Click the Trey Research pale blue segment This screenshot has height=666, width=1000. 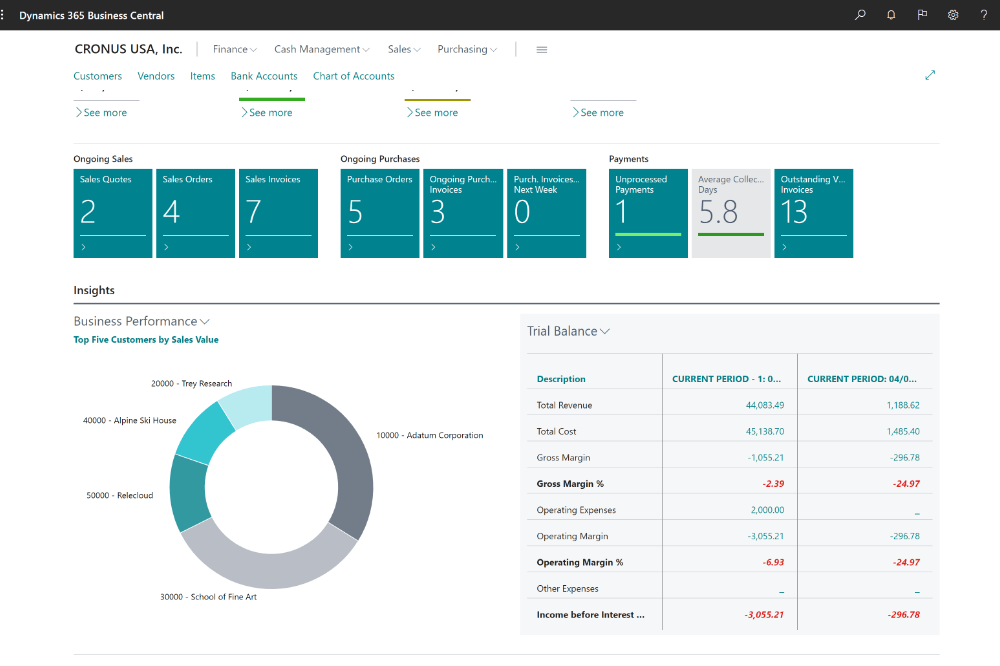point(247,406)
